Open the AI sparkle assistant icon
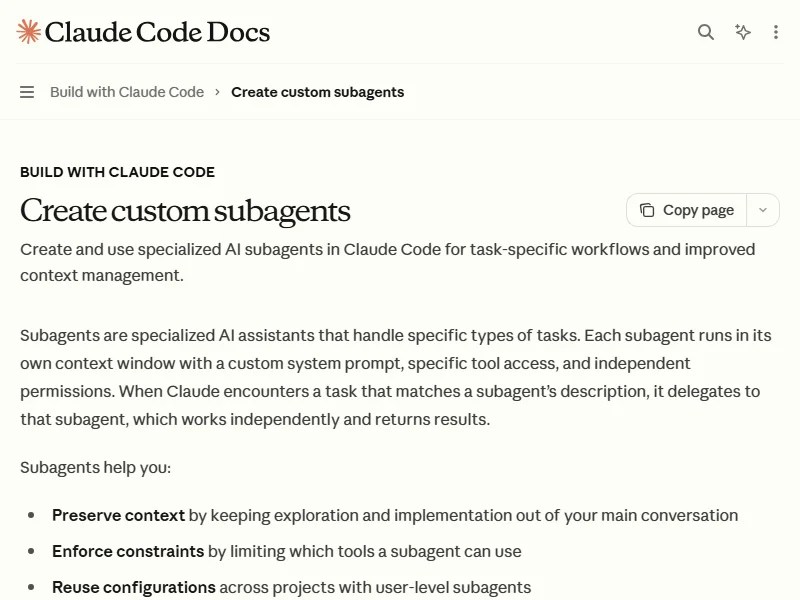800x600 pixels. [743, 32]
